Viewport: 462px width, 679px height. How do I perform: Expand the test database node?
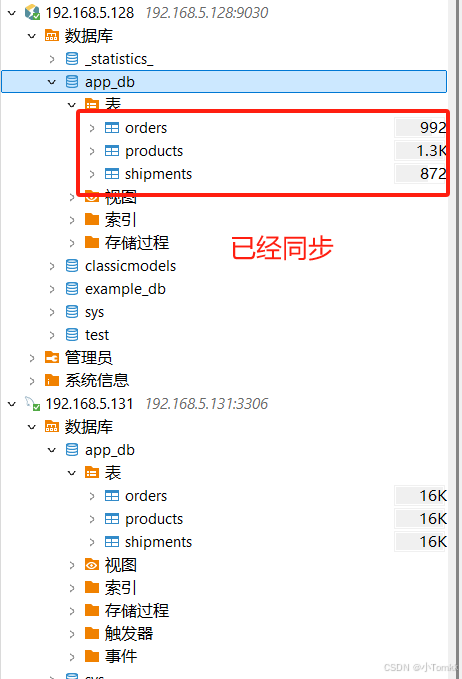pyautogui.click(x=52, y=335)
